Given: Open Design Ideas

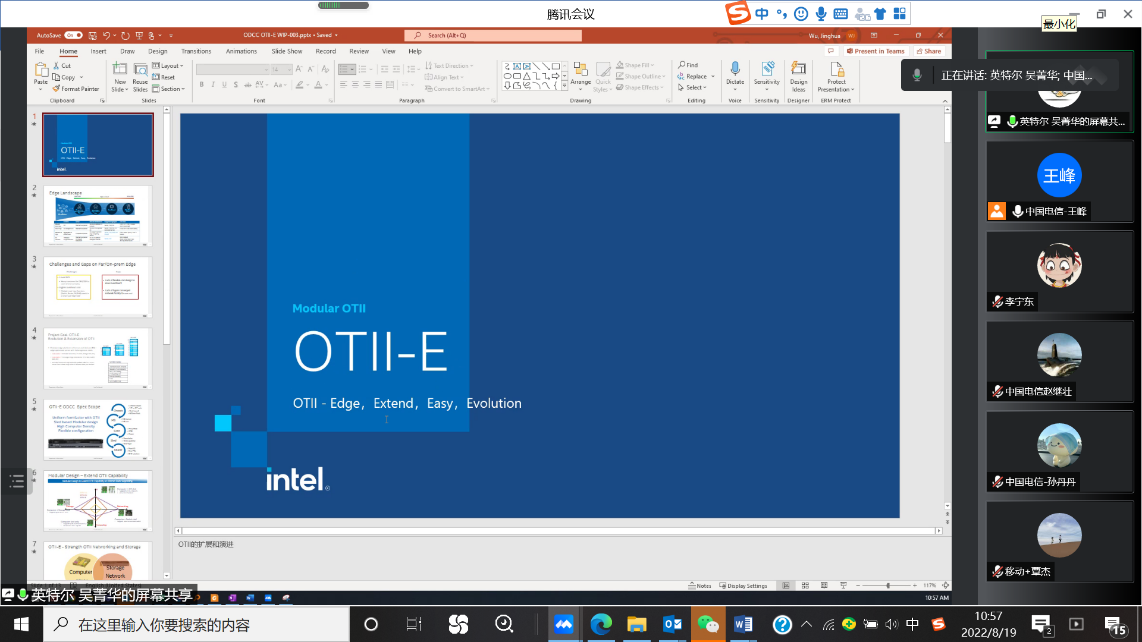Looking at the screenshot, I should coord(798,77).
